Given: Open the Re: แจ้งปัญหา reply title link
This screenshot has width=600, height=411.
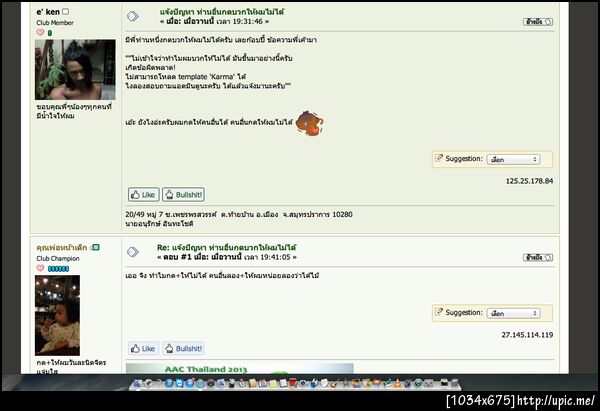Looking at the screenshot, I should (227, 248).
